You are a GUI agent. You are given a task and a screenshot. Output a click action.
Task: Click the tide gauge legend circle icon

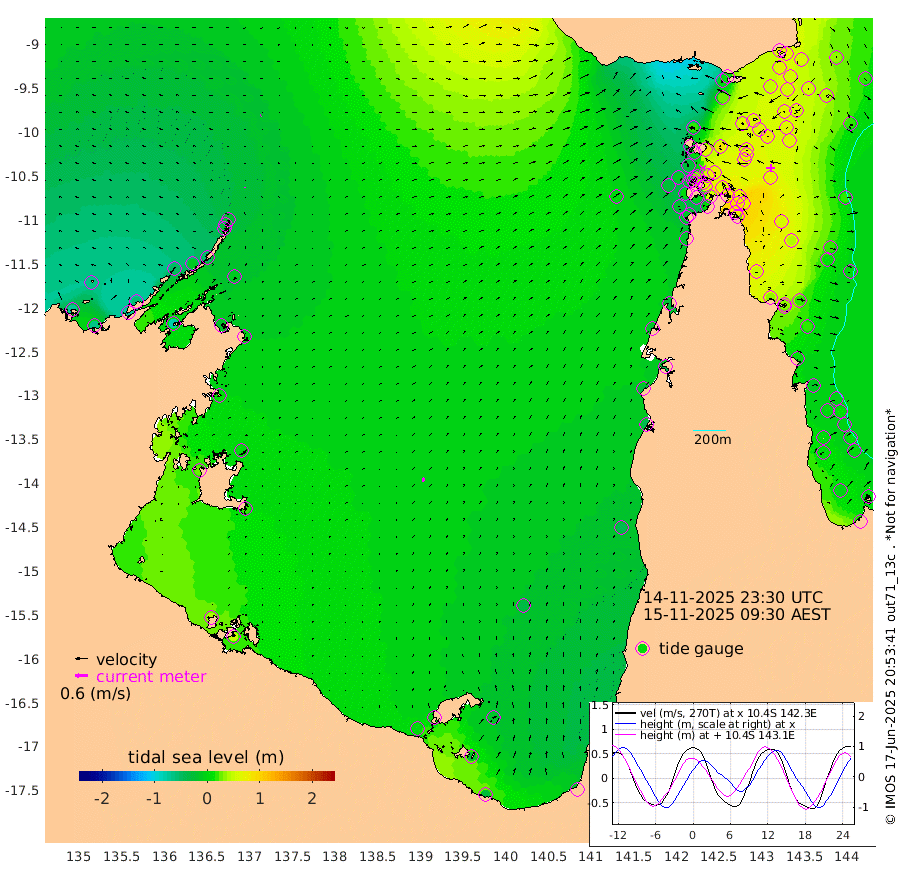(643, 649)
